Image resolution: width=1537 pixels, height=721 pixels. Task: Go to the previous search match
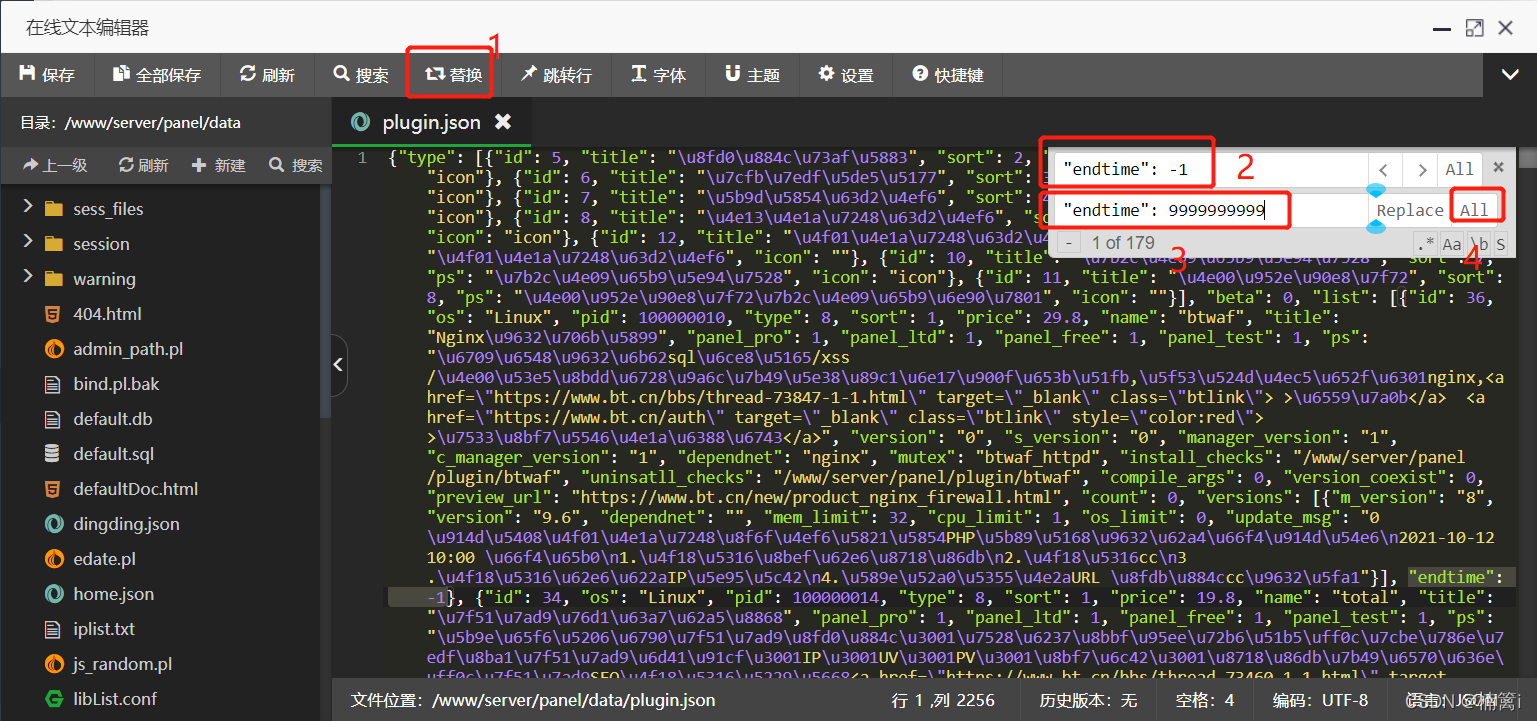1385,169
